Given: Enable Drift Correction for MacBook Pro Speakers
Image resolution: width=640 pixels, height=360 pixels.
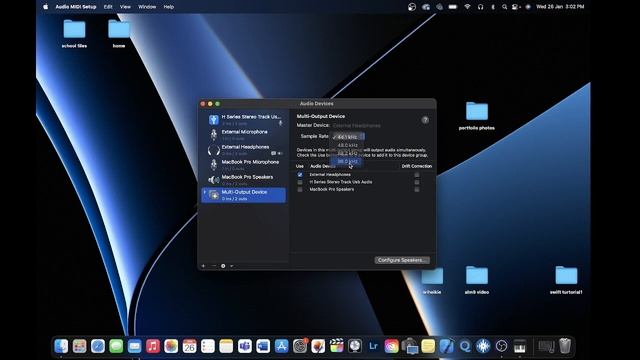Looking at the screenshot, I should coord(417,189).
